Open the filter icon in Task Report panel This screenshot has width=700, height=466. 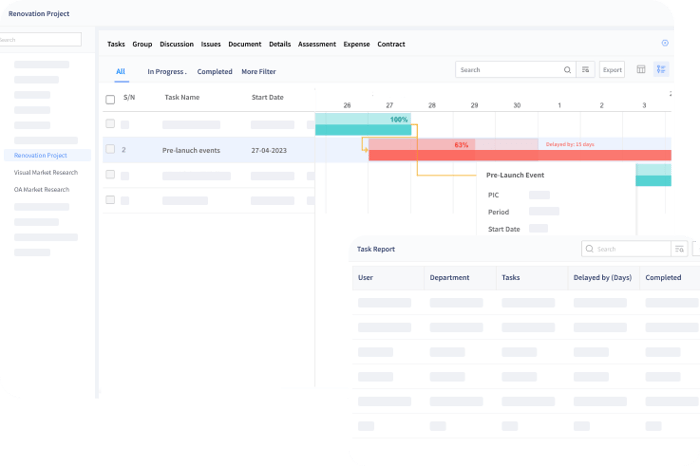pos(679,249)
